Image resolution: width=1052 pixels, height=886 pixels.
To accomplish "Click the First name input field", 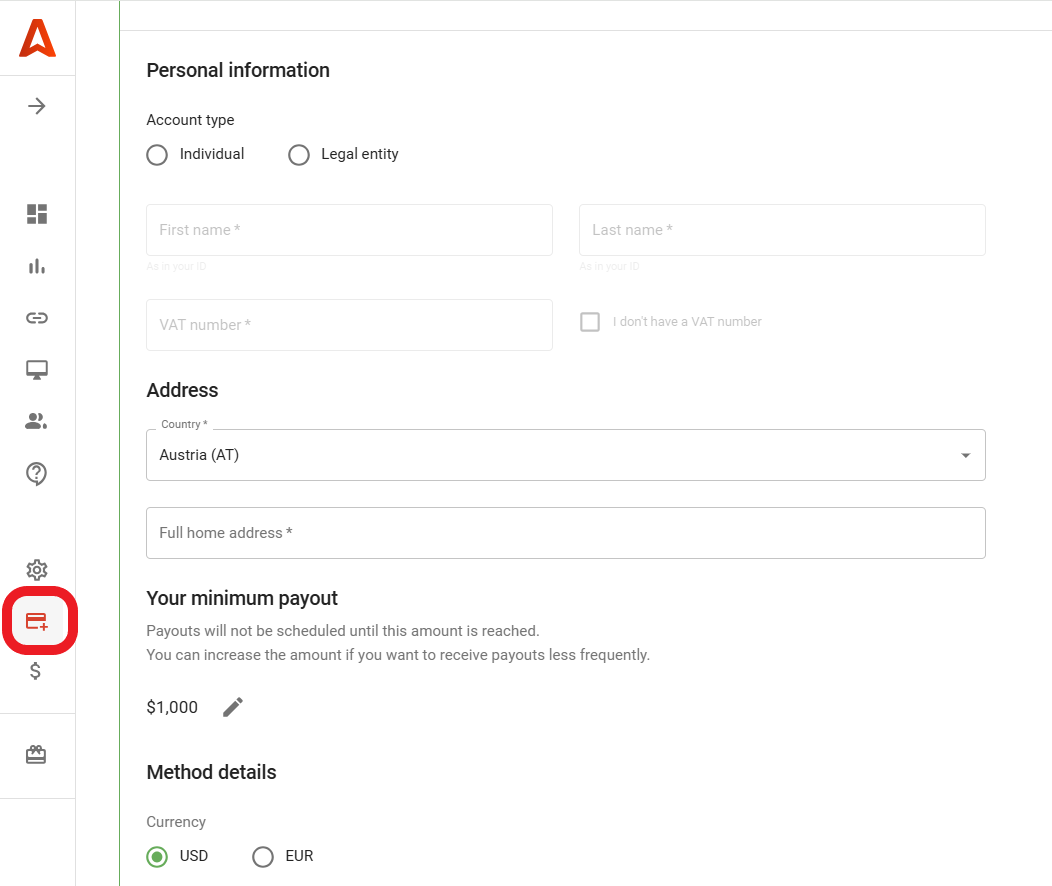I will (x=349, y=229).
